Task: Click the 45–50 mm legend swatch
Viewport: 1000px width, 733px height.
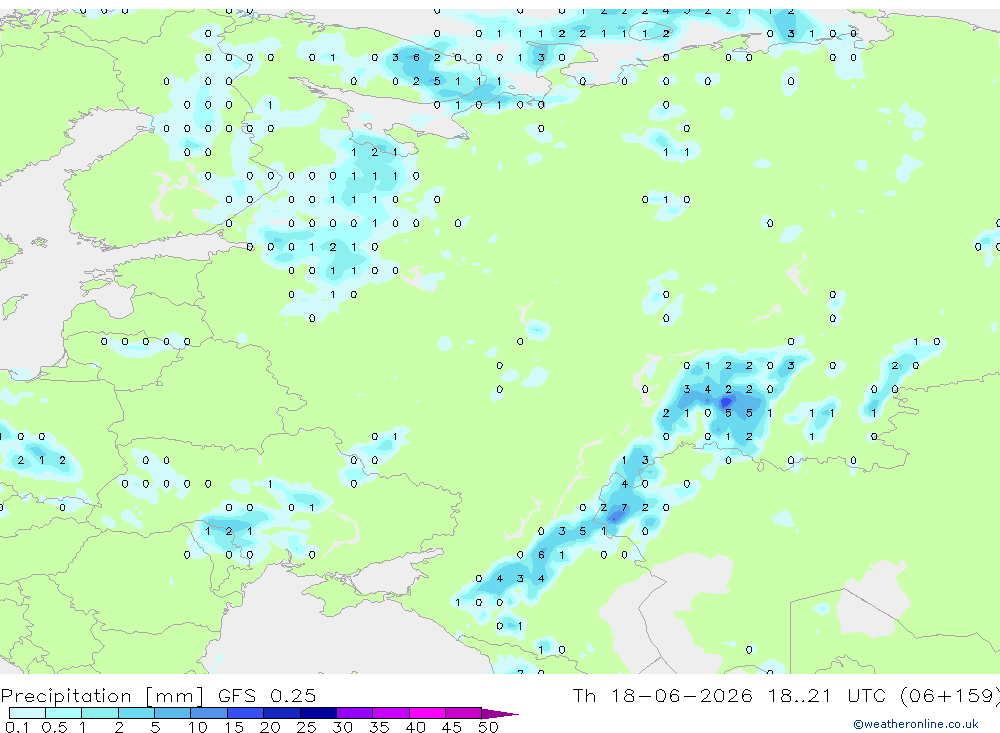Action: [x=464, y=713]
